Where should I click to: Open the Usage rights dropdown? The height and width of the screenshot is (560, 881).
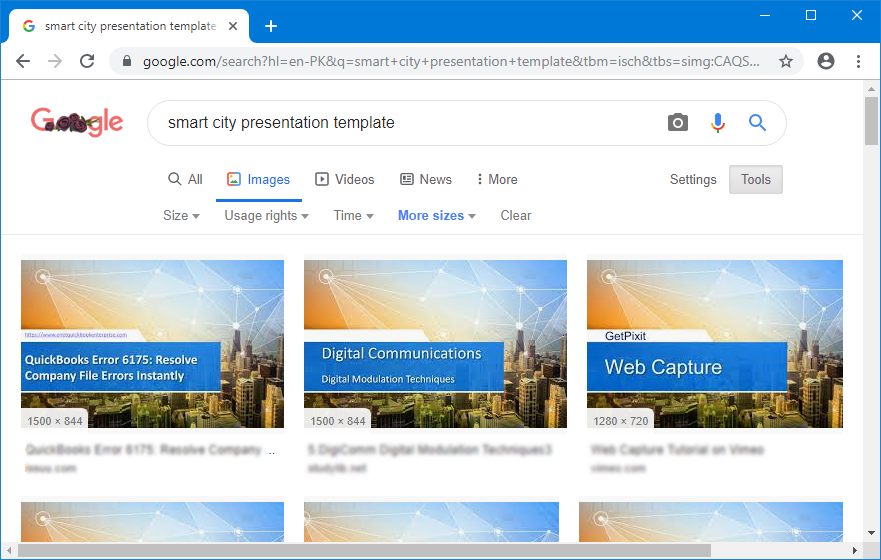(x=266, y=215)
